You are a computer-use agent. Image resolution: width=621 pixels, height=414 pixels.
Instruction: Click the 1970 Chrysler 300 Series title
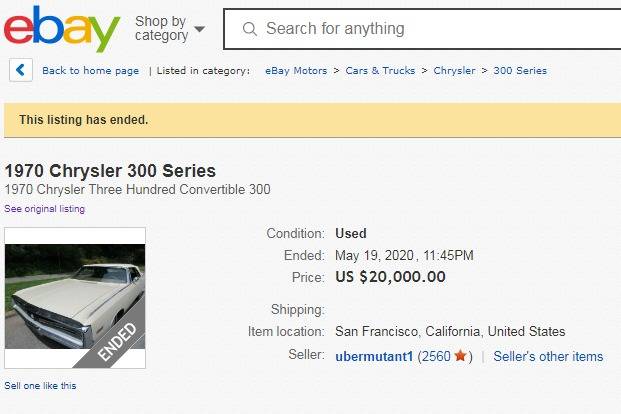pos(110,171)
